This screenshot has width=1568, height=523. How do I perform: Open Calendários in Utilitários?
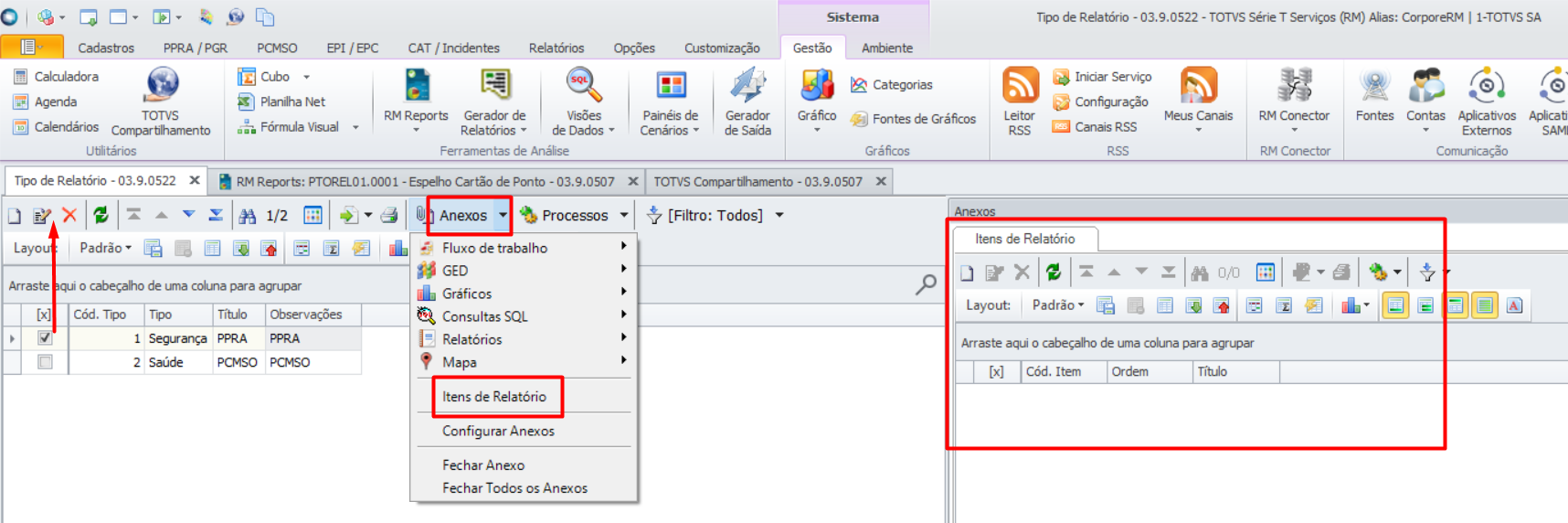coord(57,127)
